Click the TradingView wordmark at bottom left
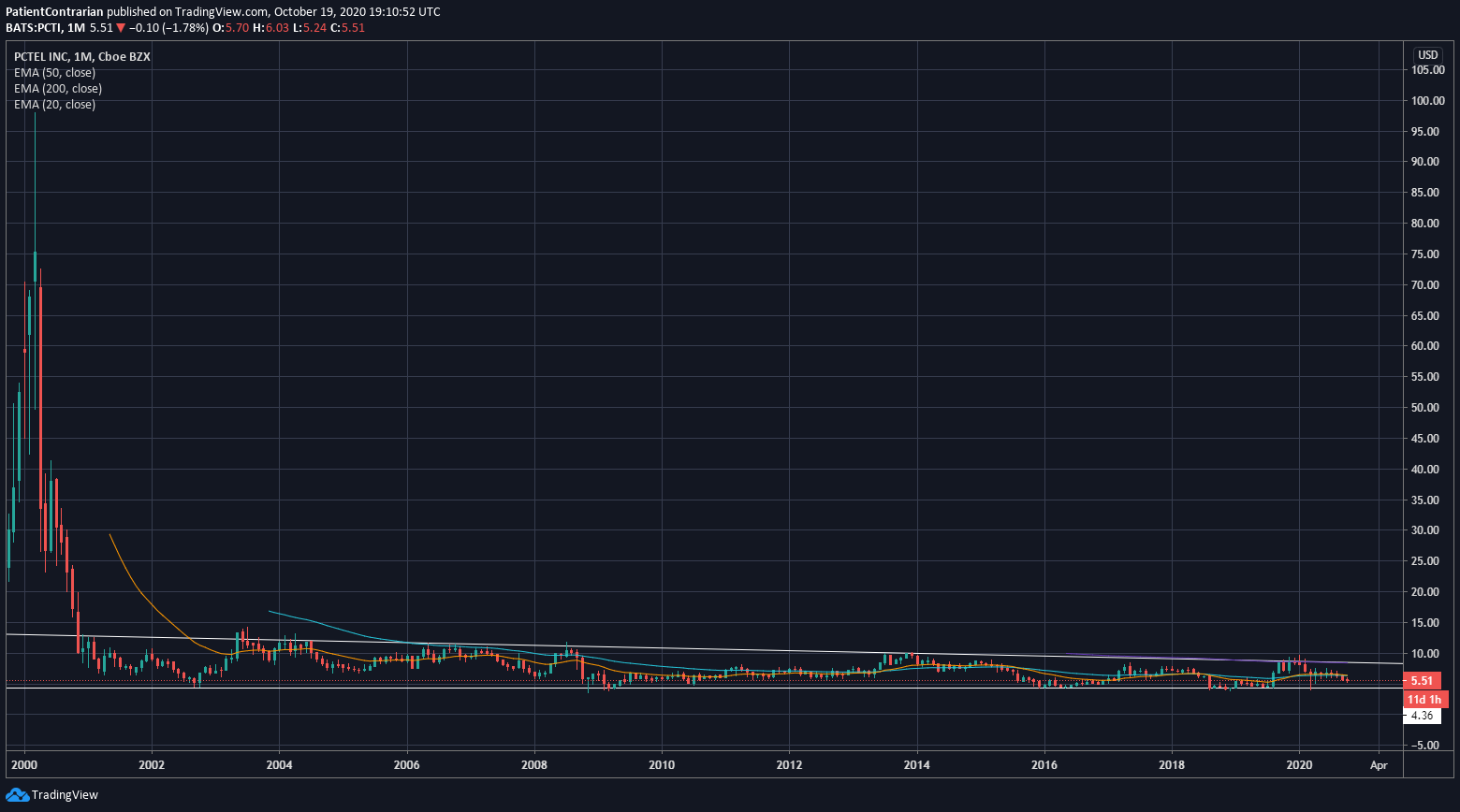 (65, 795)
